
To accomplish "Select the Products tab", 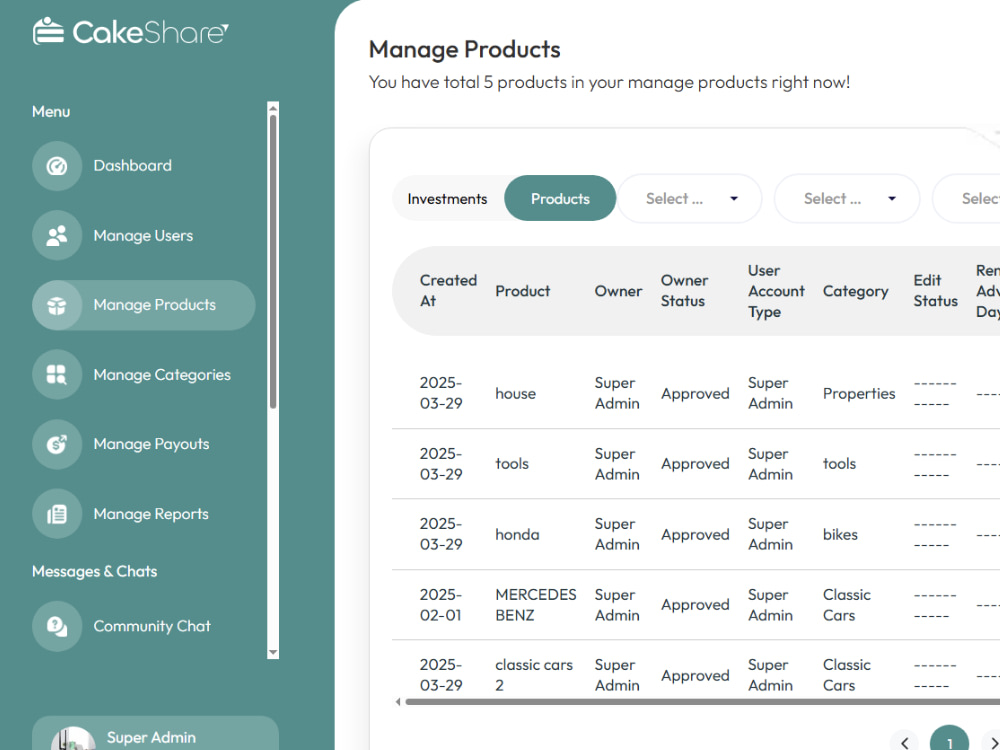I will point(560,198).
